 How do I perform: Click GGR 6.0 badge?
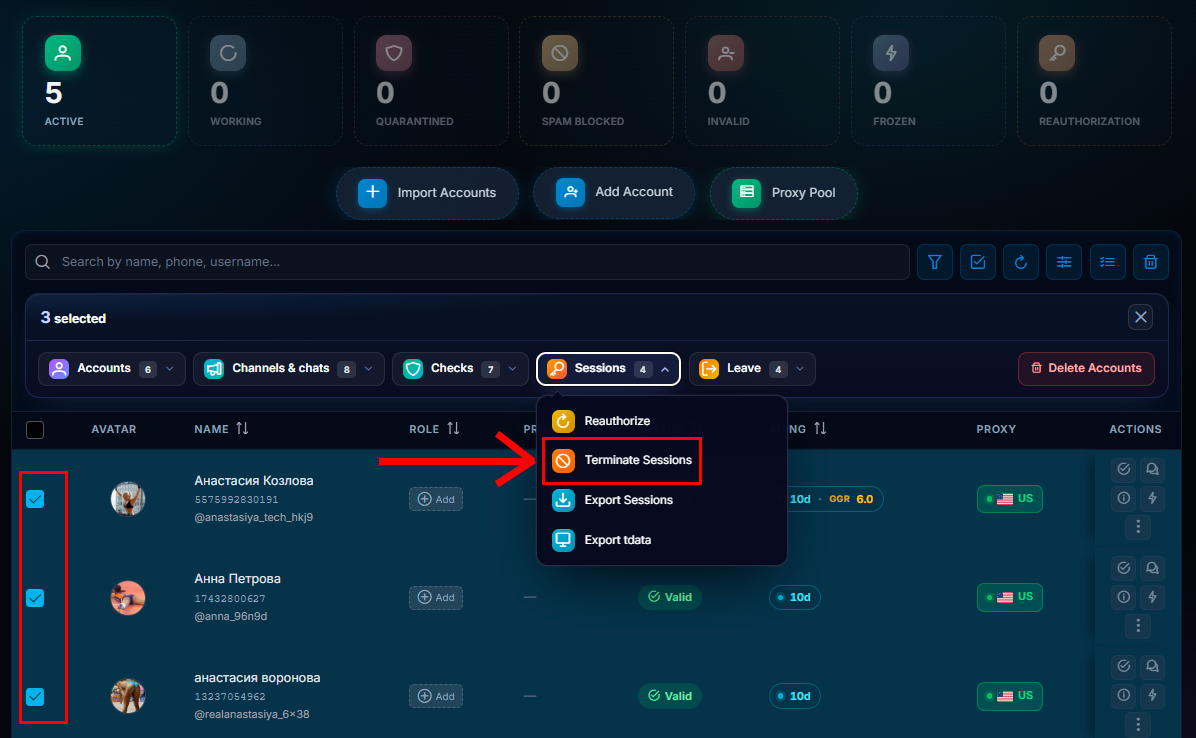pos(851,499)
